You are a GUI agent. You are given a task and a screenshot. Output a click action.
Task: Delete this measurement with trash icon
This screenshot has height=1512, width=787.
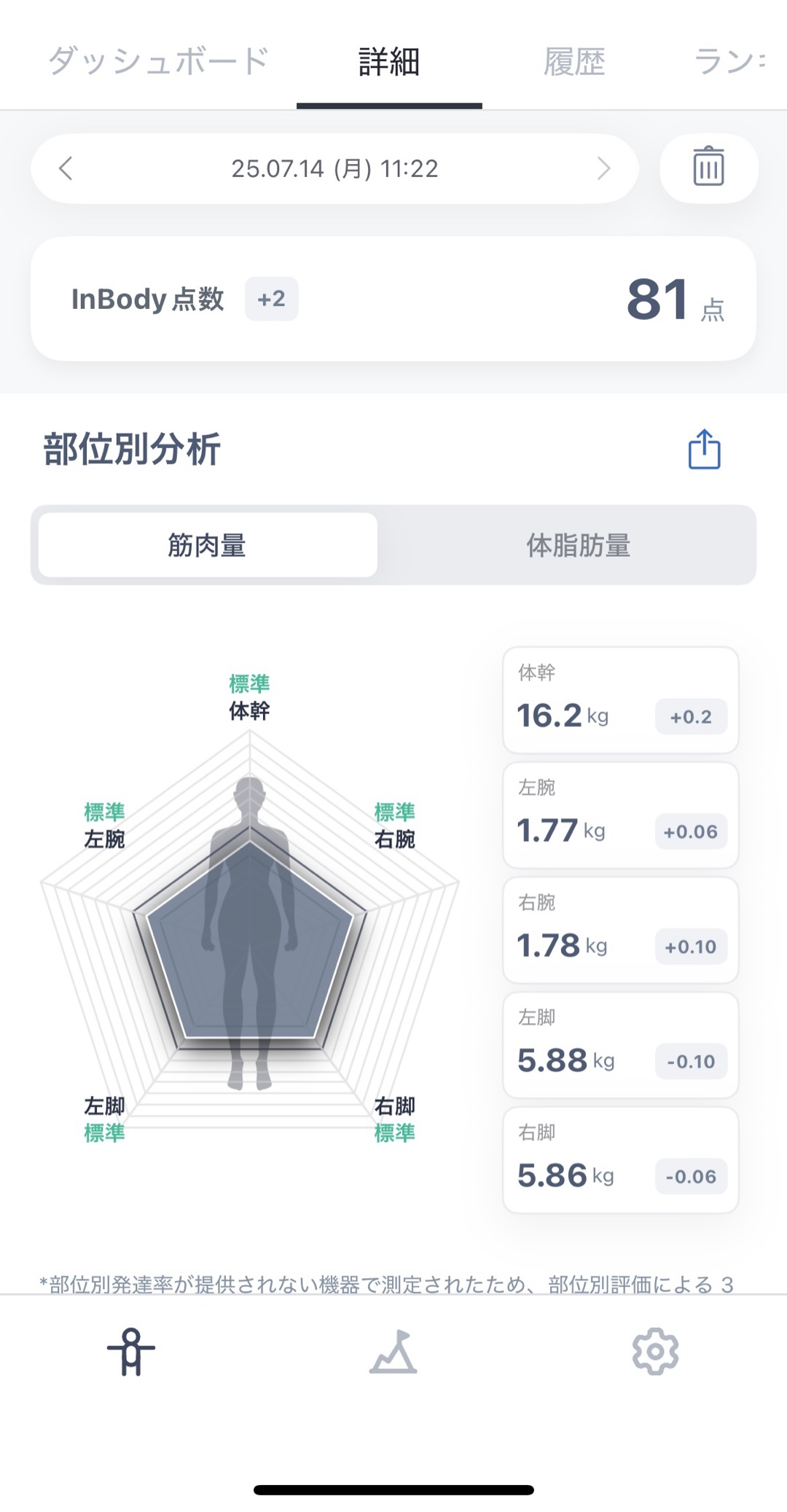(x=708, y=168)
